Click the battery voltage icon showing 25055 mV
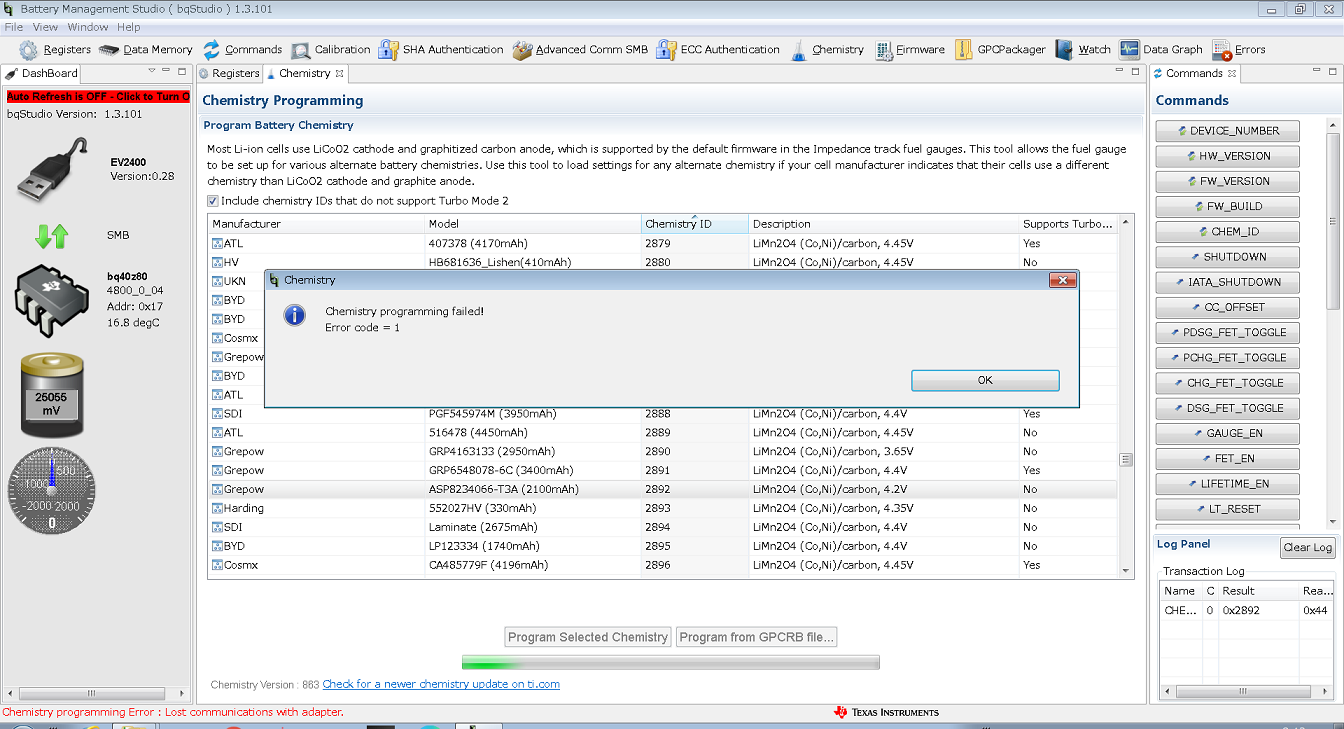 (52, 396)
